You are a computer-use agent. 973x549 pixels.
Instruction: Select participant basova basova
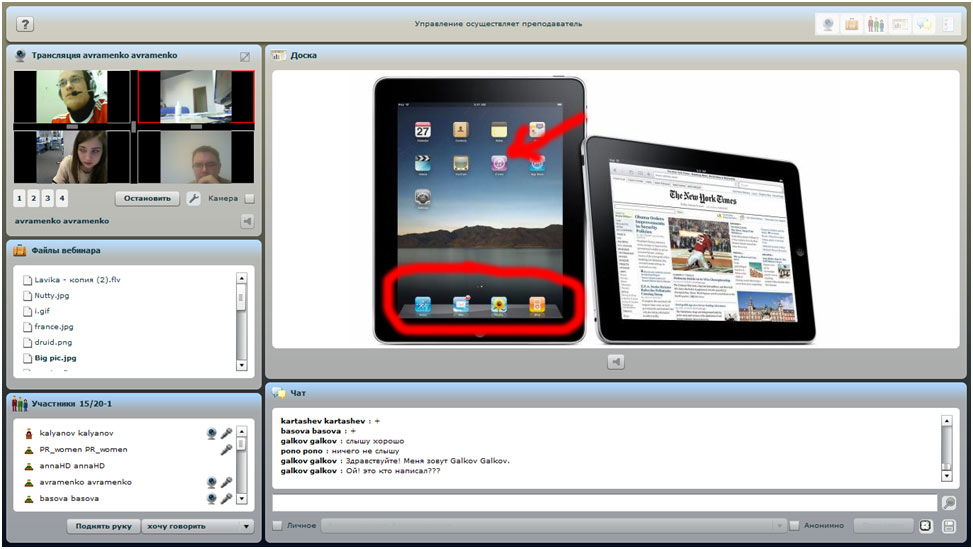69,498
